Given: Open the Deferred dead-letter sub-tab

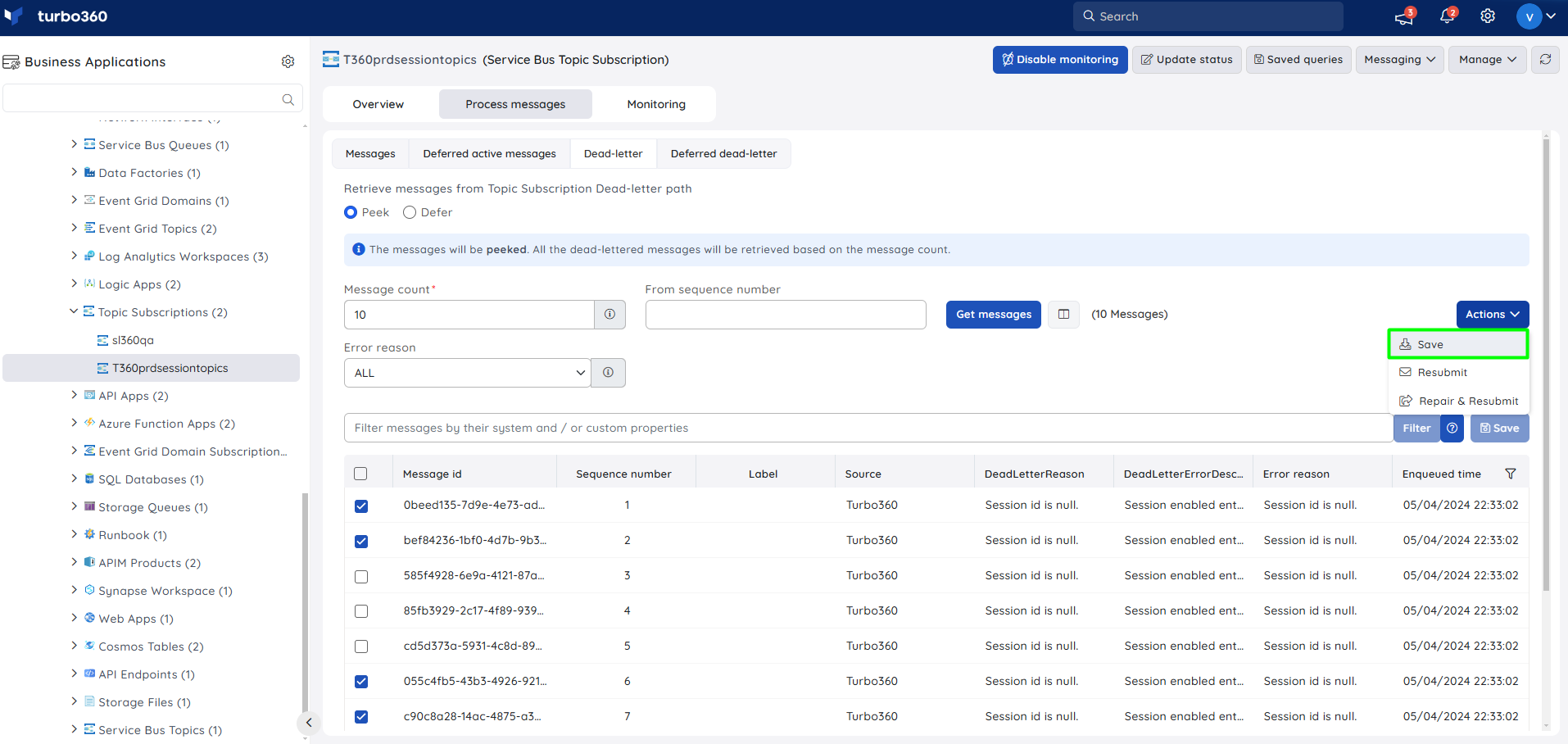Looking at the screenshot, I should [x=723, y=154].
